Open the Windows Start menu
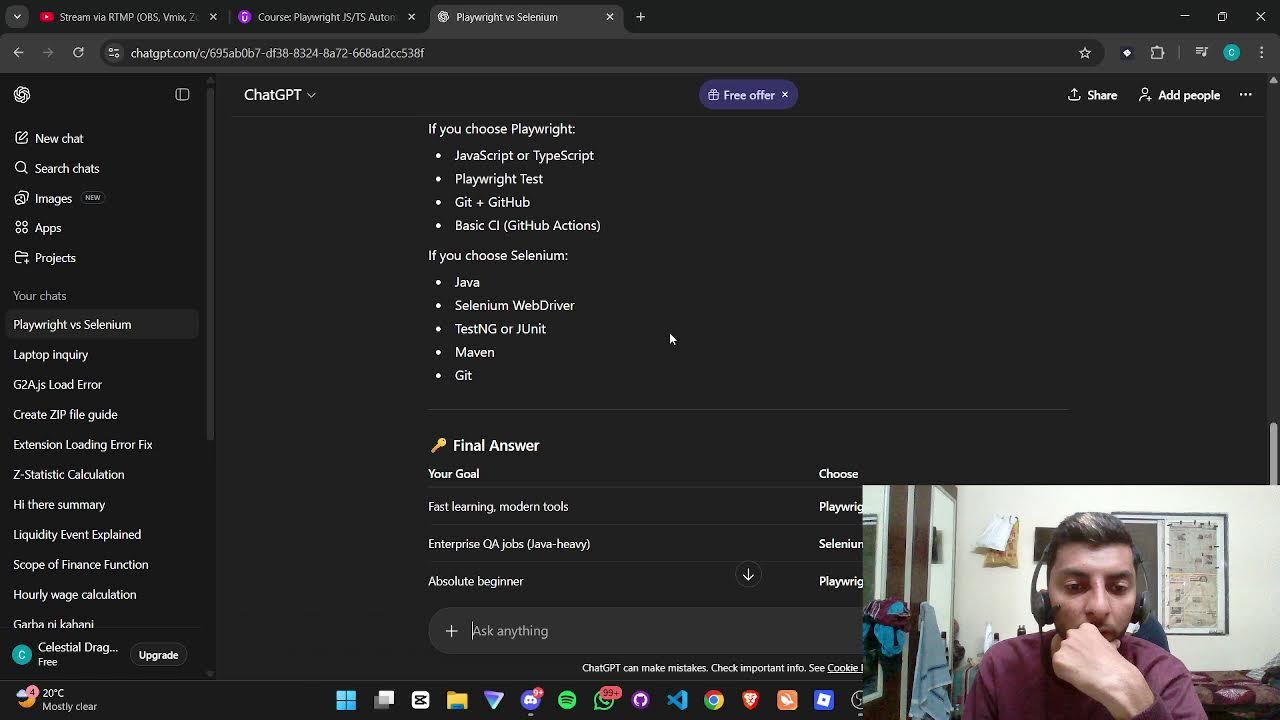Image resolution: width=1280 pixels, height=720 pixels. [346, 700]
